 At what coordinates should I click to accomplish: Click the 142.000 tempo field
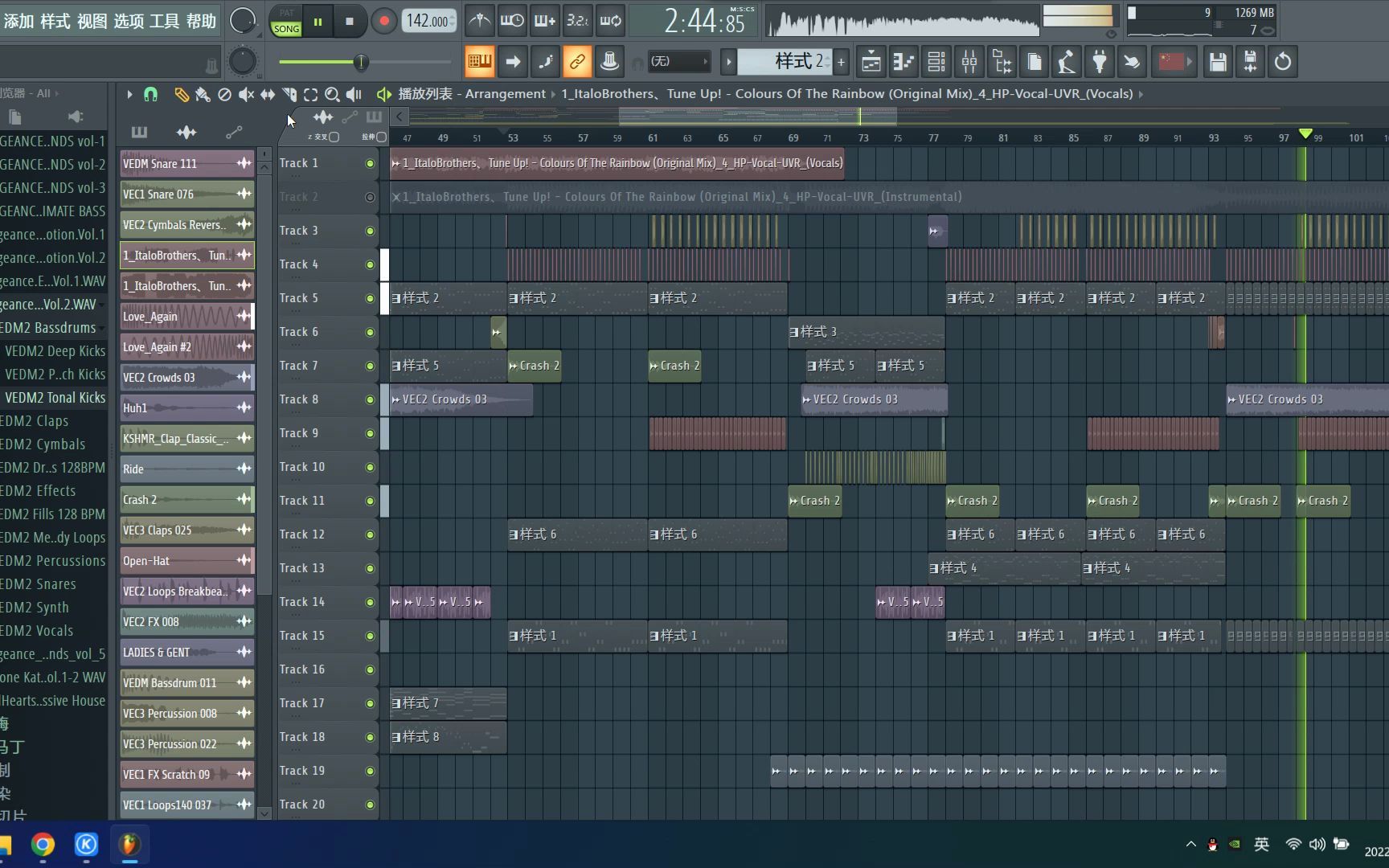tap(429, 21)
